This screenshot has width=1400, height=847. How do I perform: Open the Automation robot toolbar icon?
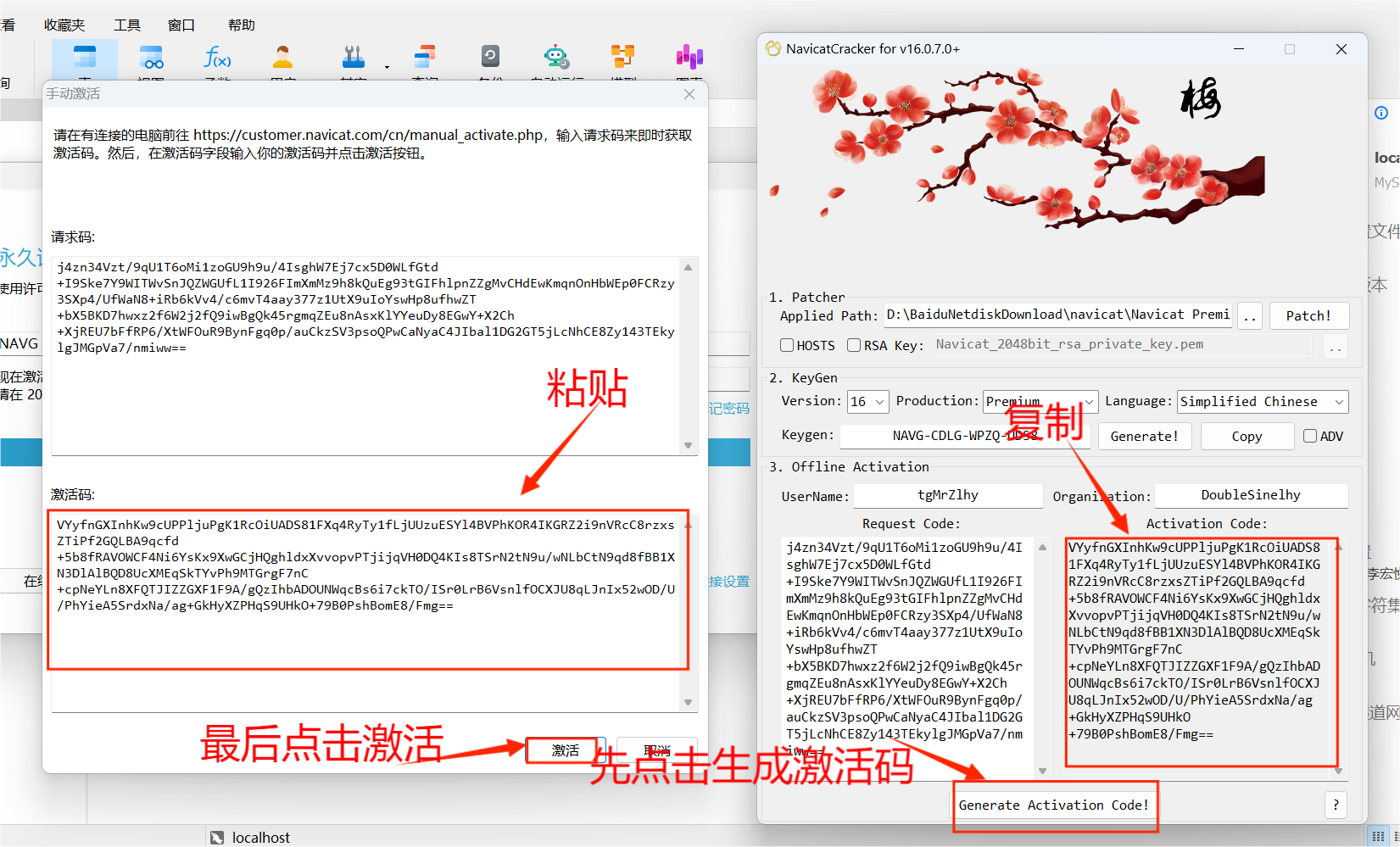tap(556, 58)
